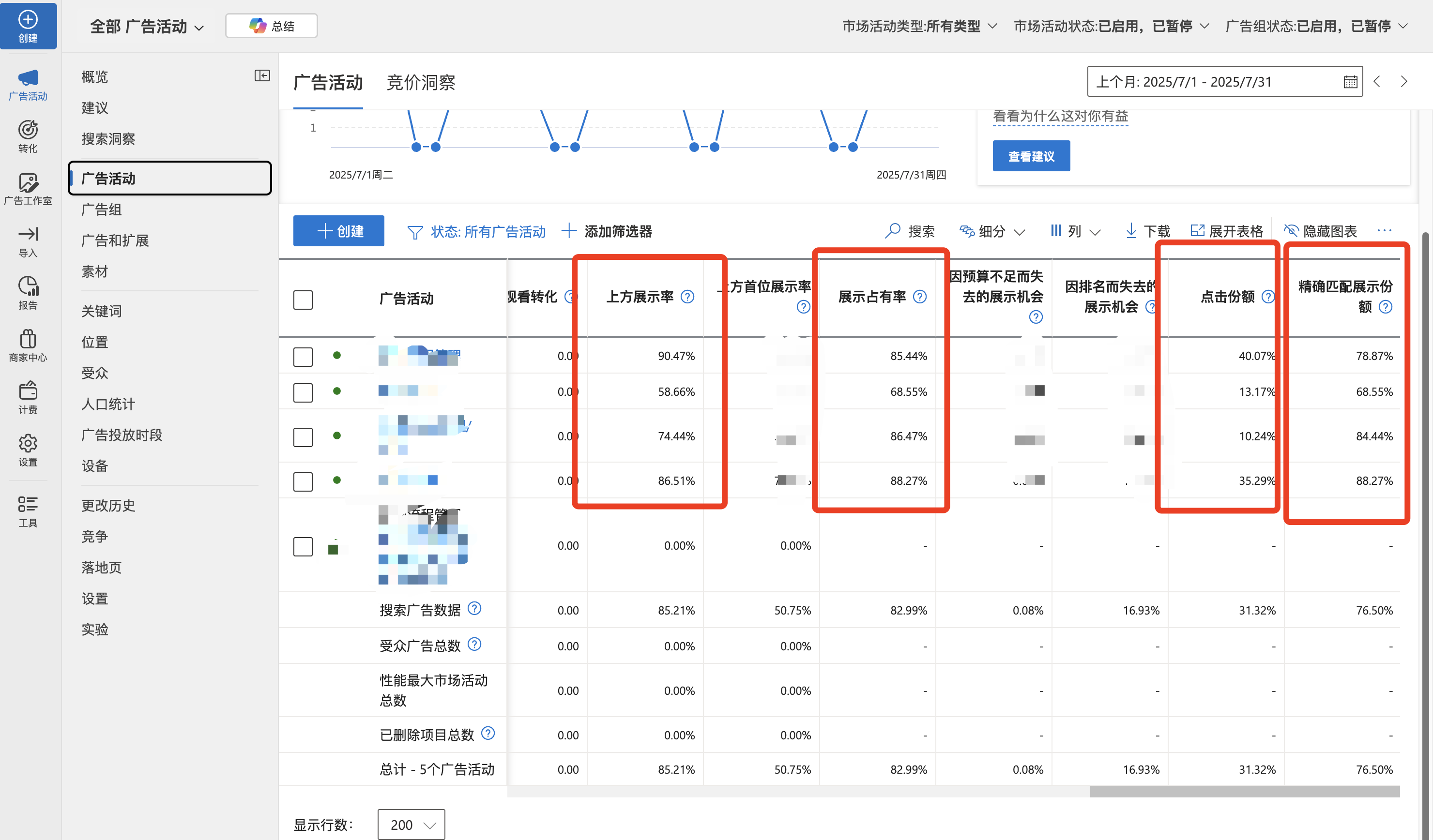The width and height of the screenshot is (1433, 840).
Task: Click 隐藏图表 hide chart icon
Action: pos(1291,231)
